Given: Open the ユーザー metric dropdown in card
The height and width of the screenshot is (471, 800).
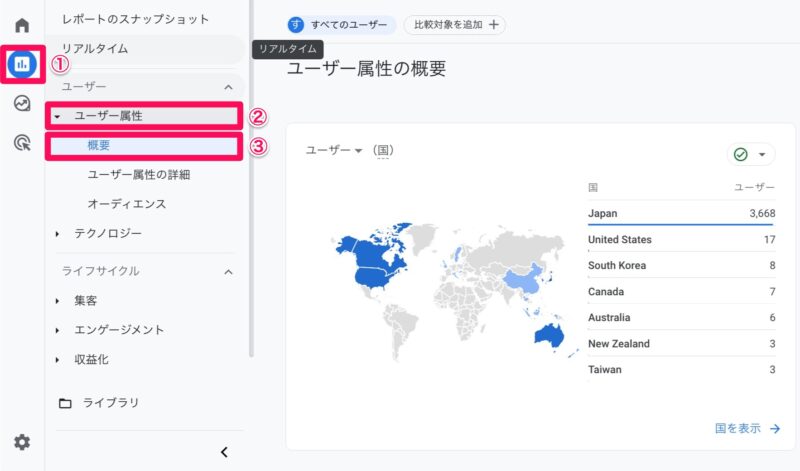Looking at the screenshot, I should tap(334, 151).
